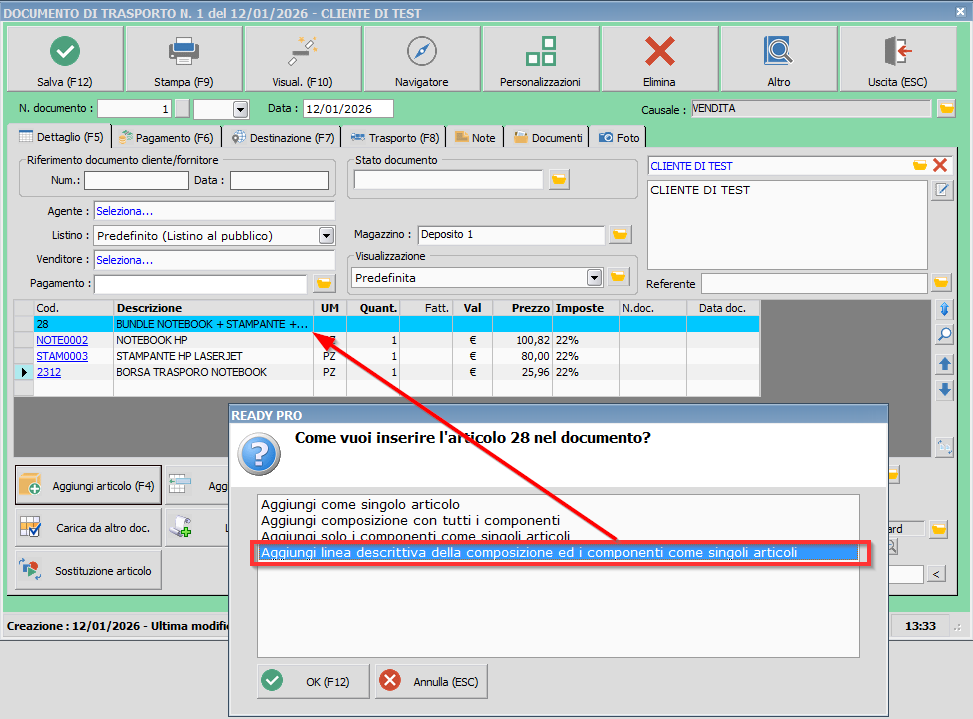Viewport: 973px width, 719px height.
Task: Open Visualizzazione folder icon
Action: point(618,277)
